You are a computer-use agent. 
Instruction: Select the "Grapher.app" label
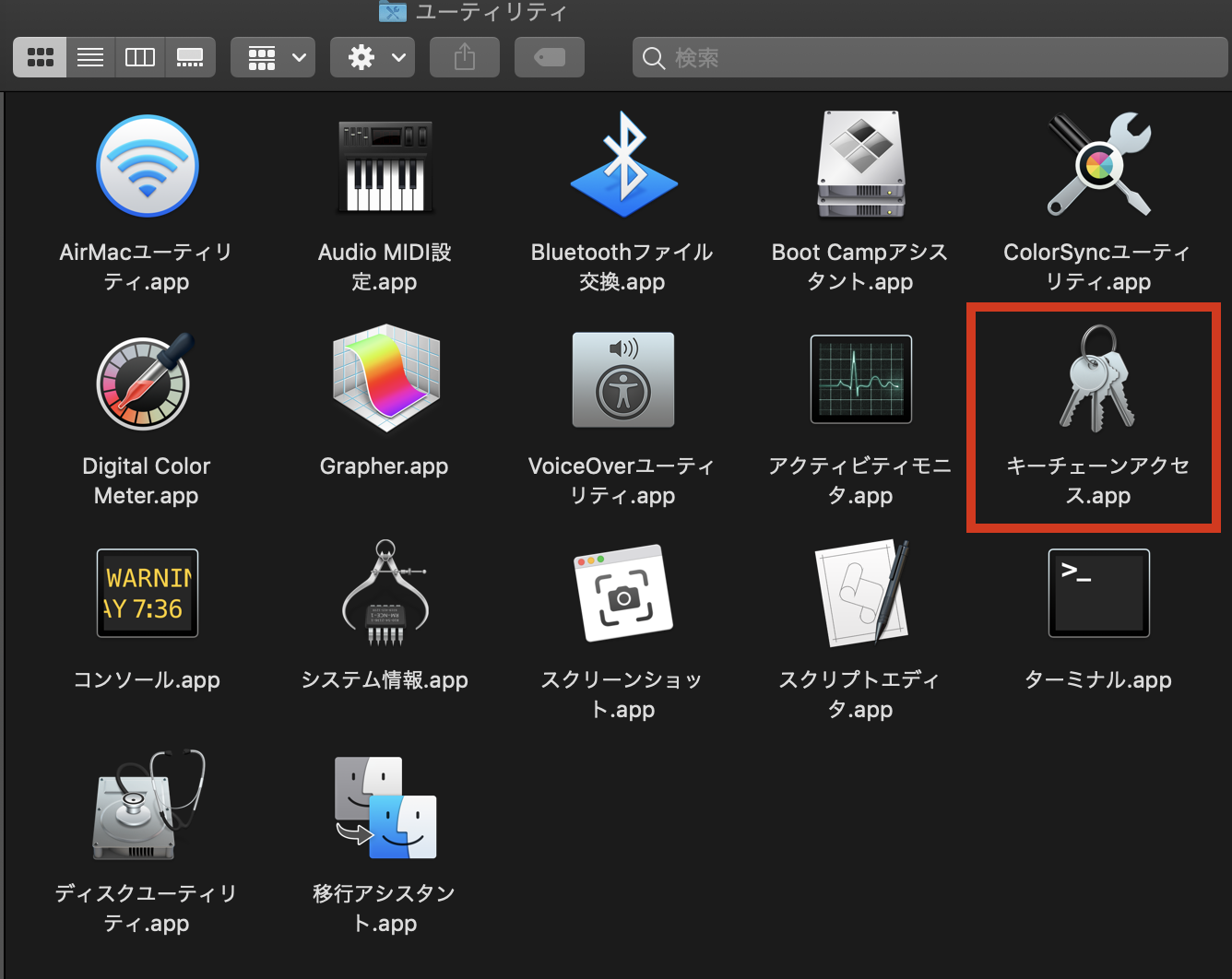[385, 466]
